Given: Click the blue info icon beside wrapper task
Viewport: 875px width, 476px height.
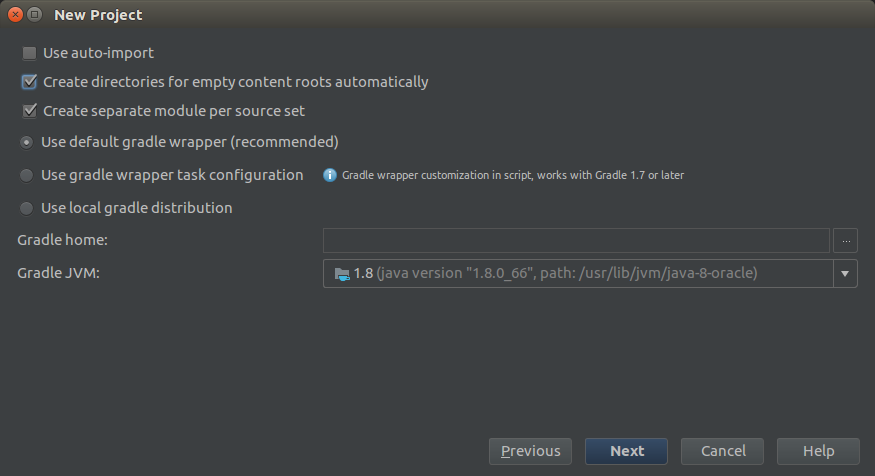Looking at the screenshot, I should (x=330, y=175).
